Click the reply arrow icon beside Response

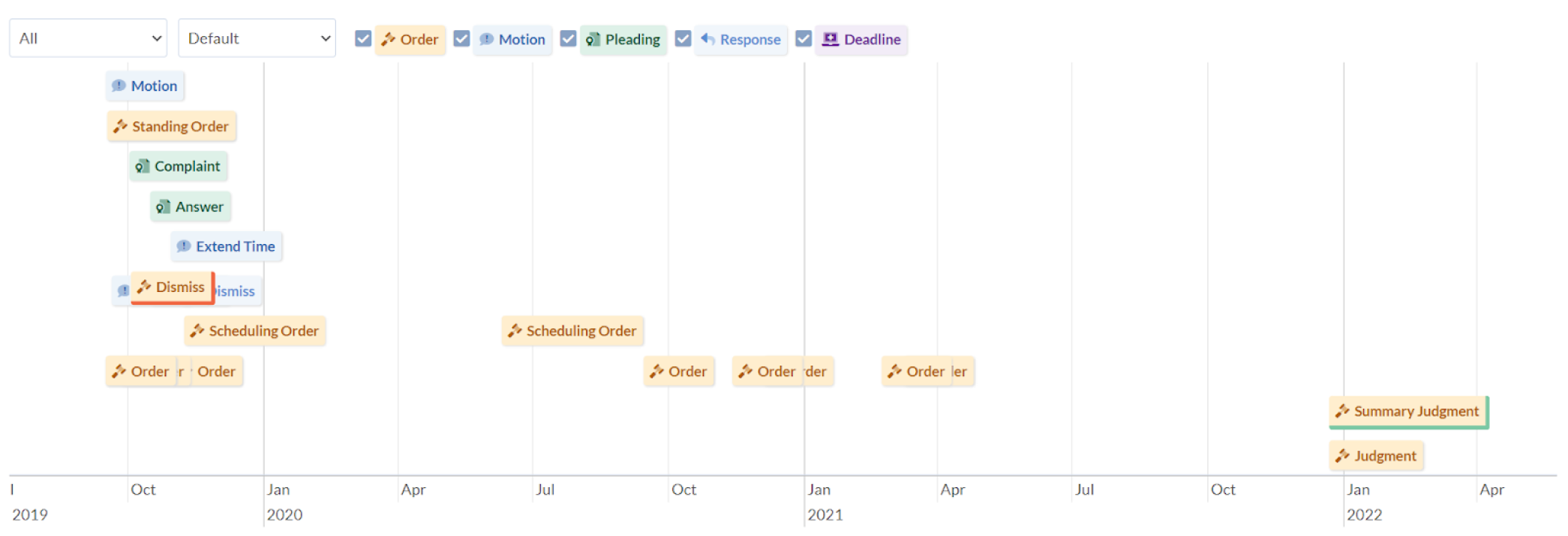pos(710,39)
